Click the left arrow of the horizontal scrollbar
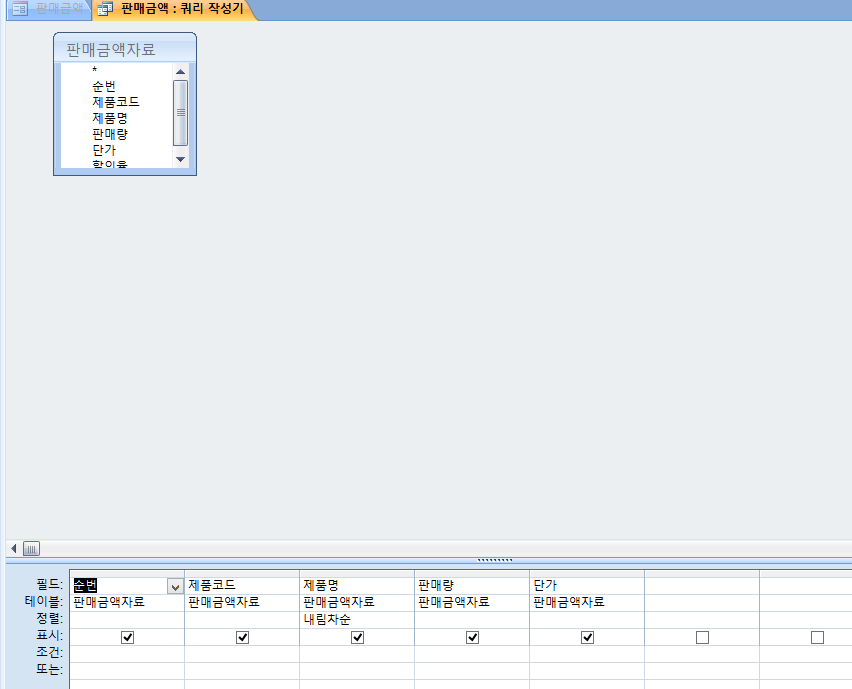 click(x=13, y=548)
